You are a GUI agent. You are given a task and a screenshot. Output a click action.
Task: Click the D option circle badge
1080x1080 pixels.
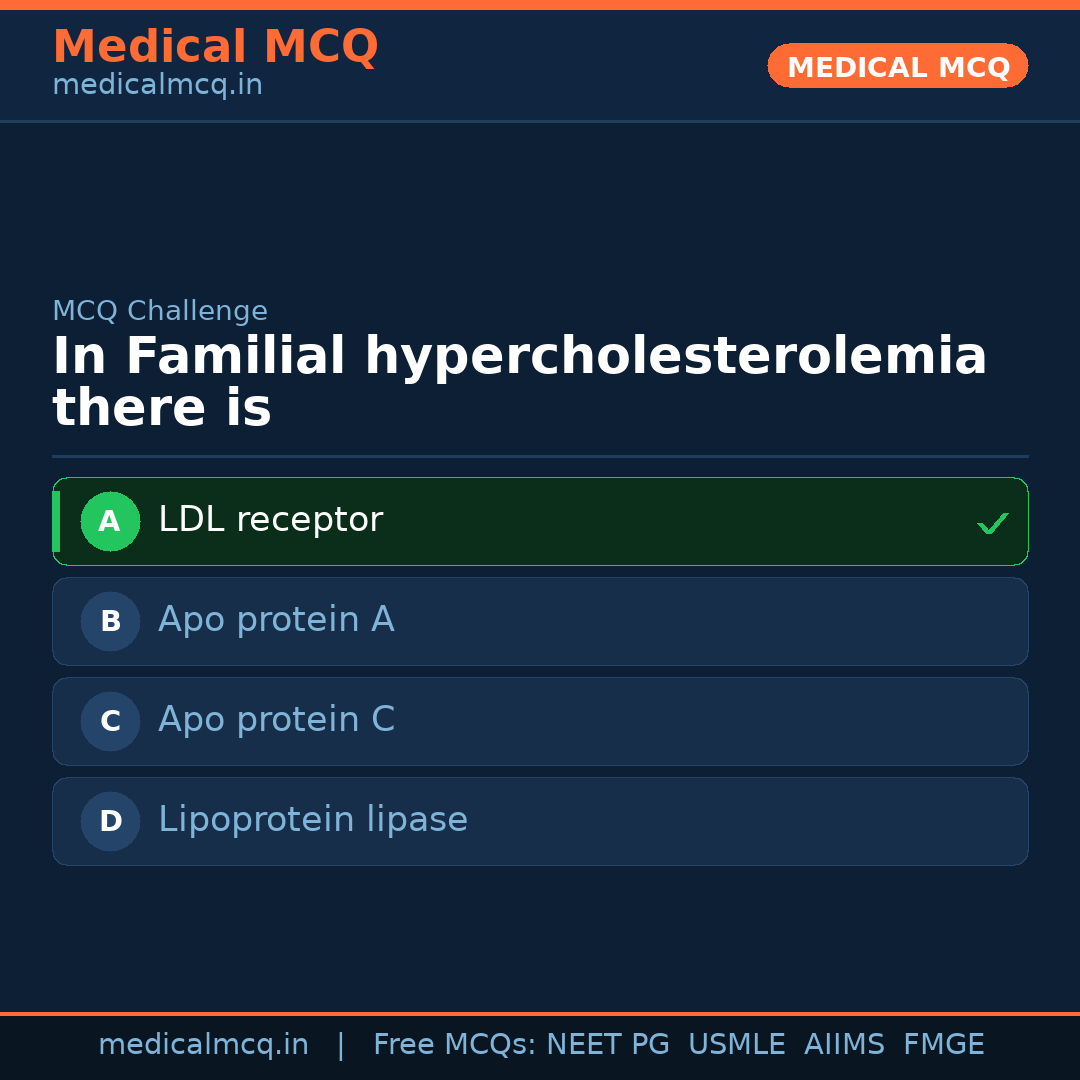coord(110,821)
